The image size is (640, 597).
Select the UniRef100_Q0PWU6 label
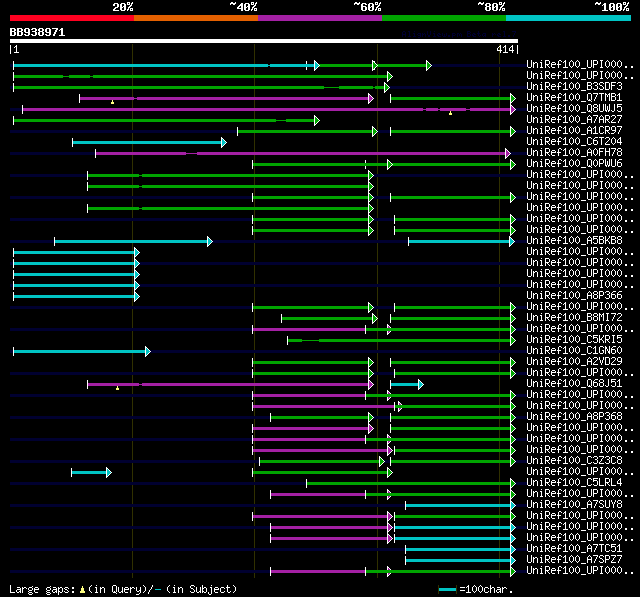[574, 164]
